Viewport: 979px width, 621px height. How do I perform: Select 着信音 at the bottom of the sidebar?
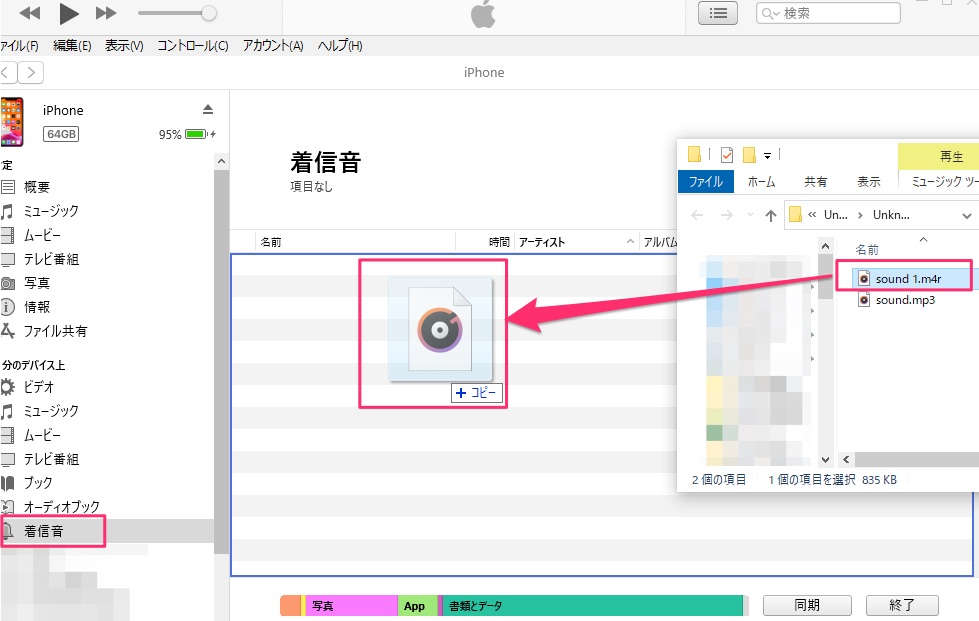[47, 531]
